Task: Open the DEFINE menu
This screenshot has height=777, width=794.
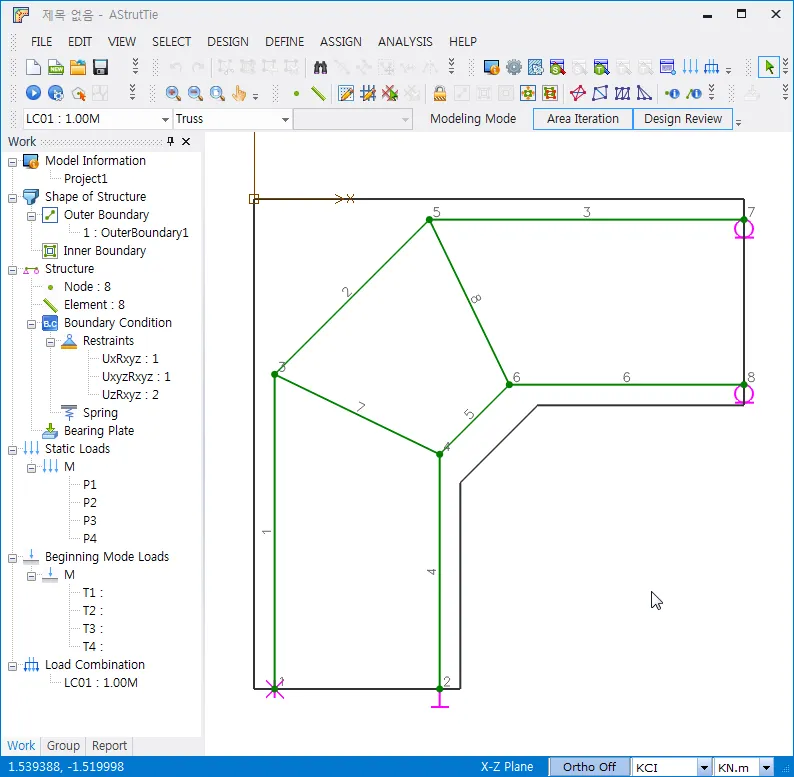Action: click(x=285, y=42)
